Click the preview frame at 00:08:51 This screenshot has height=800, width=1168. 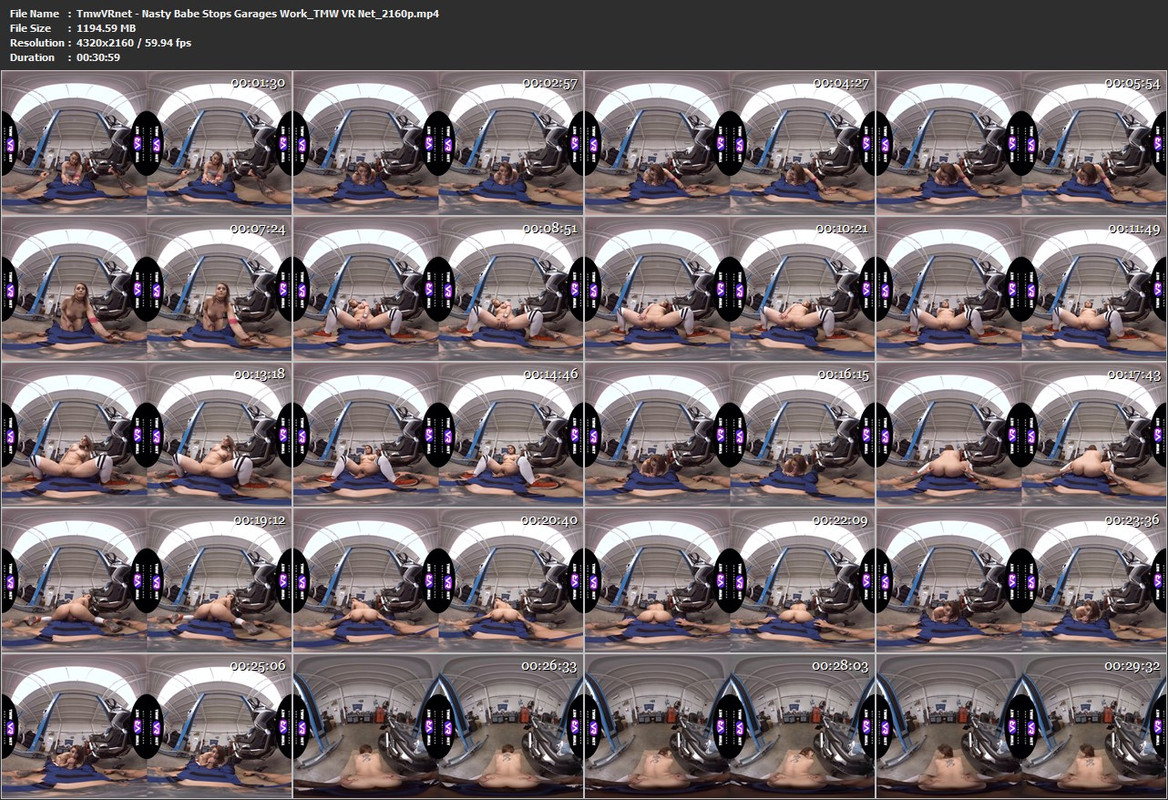(x=439, y=288)
